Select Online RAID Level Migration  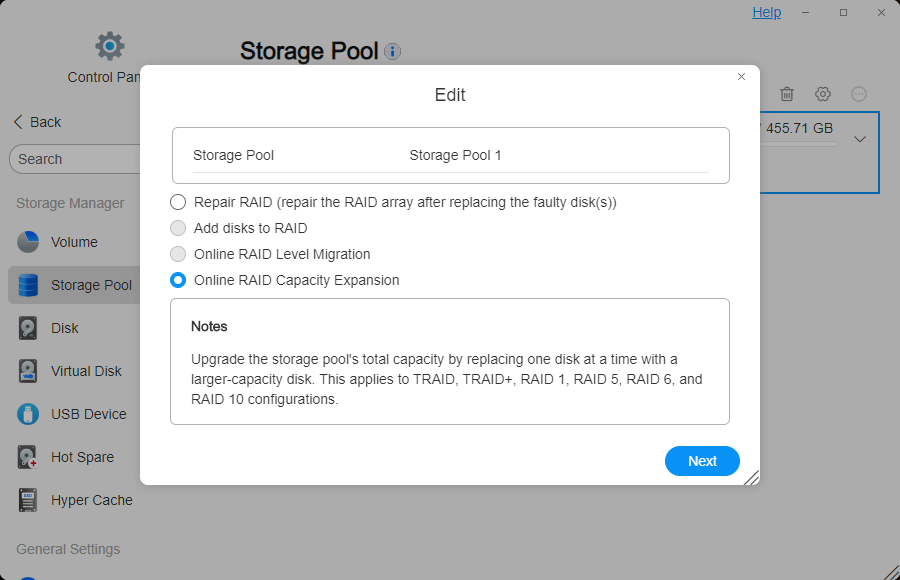tap(177, 254)
